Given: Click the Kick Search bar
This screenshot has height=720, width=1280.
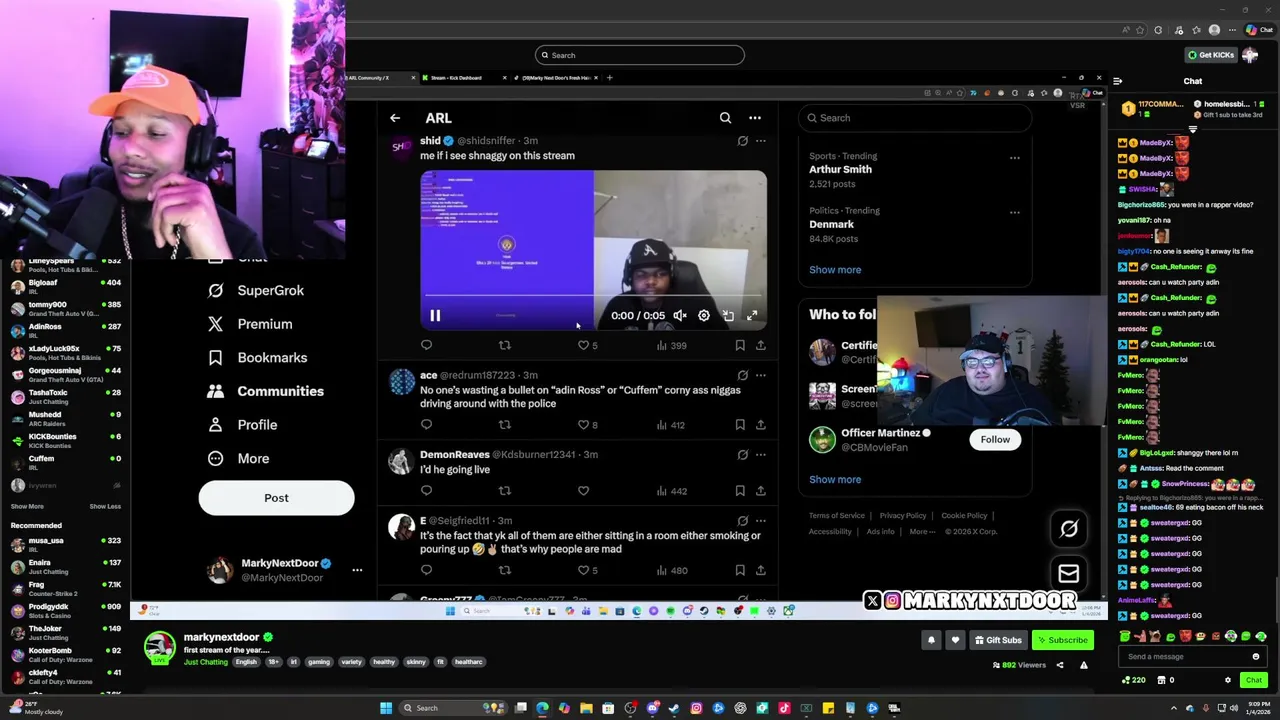Looking at the screenshot, I should tap(640, 55).
